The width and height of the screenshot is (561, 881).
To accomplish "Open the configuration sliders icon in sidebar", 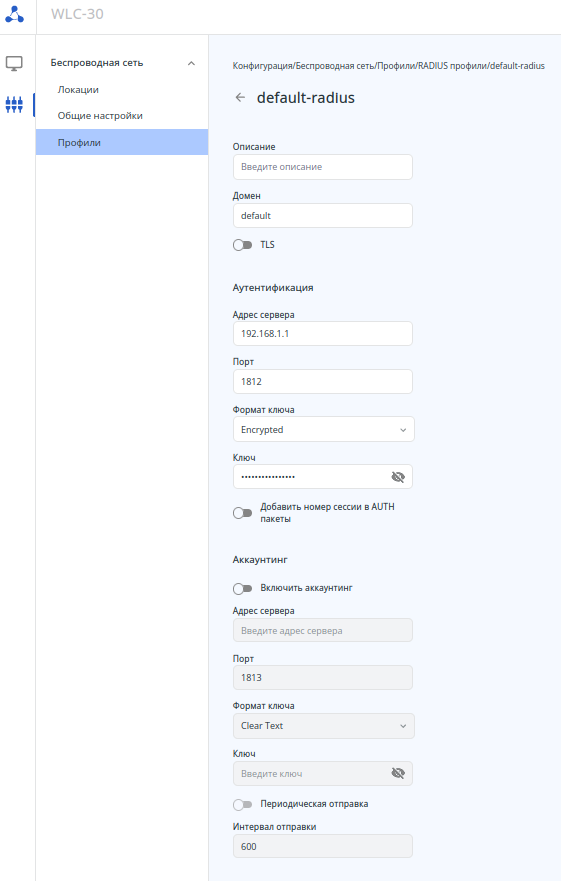I will coord(14,105).
